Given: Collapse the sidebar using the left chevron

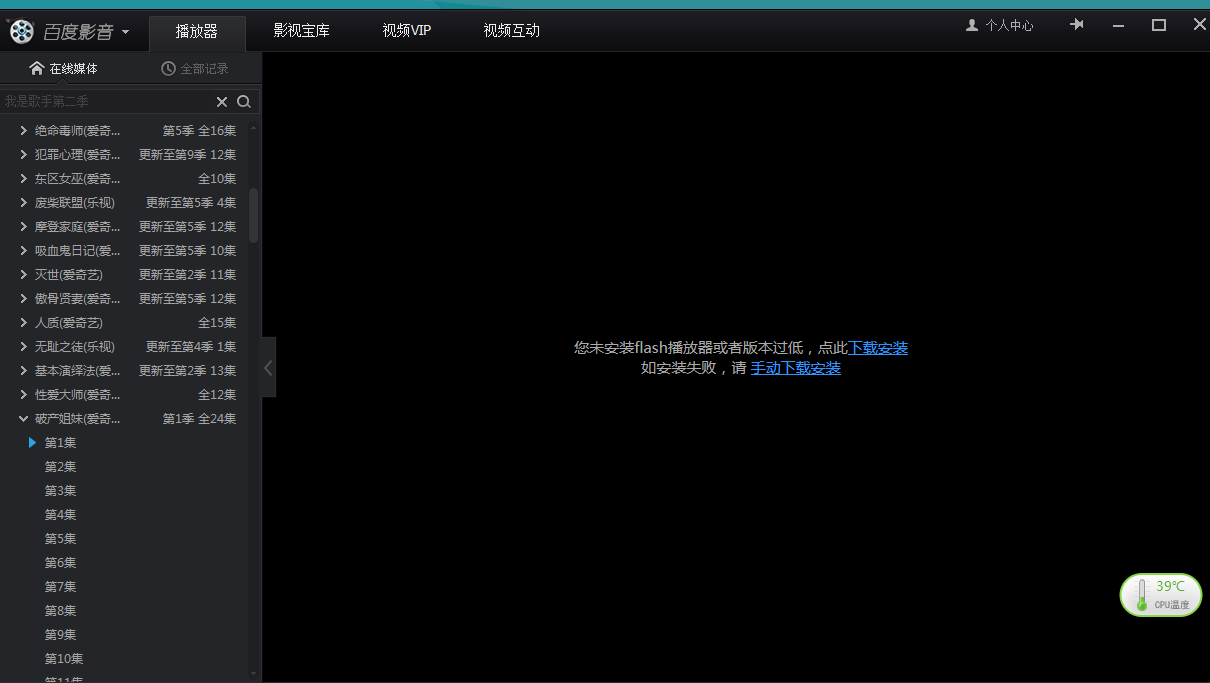Looking at the screenshot, I should (268, 367).
